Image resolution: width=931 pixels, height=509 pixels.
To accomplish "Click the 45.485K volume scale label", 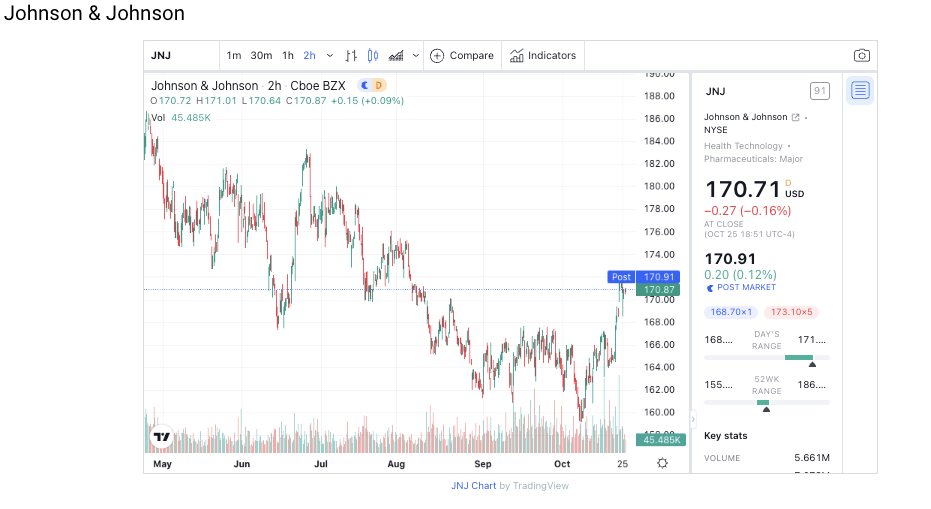I will (661, 440).
